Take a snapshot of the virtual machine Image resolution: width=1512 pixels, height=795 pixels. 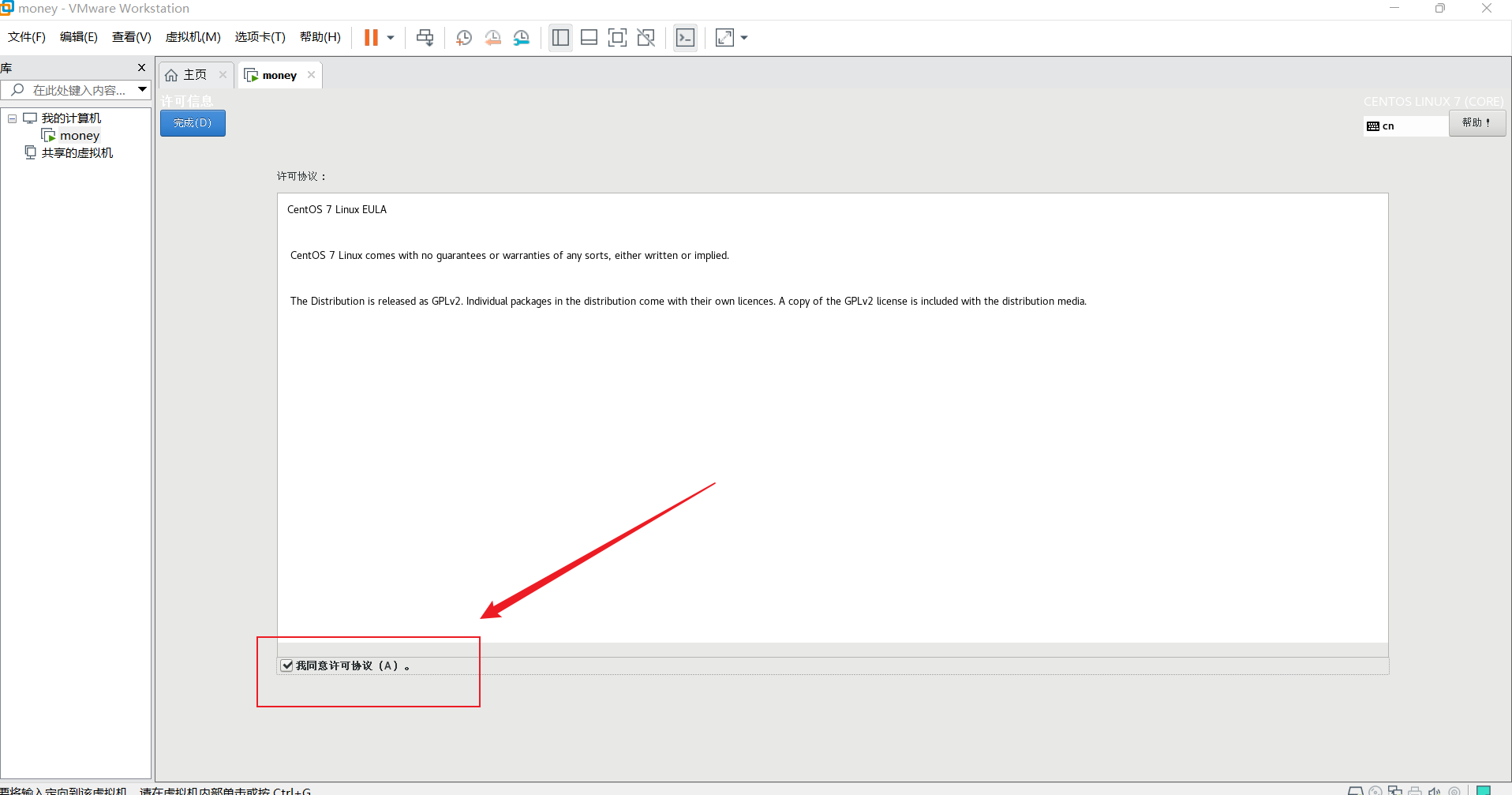[464, 37]
